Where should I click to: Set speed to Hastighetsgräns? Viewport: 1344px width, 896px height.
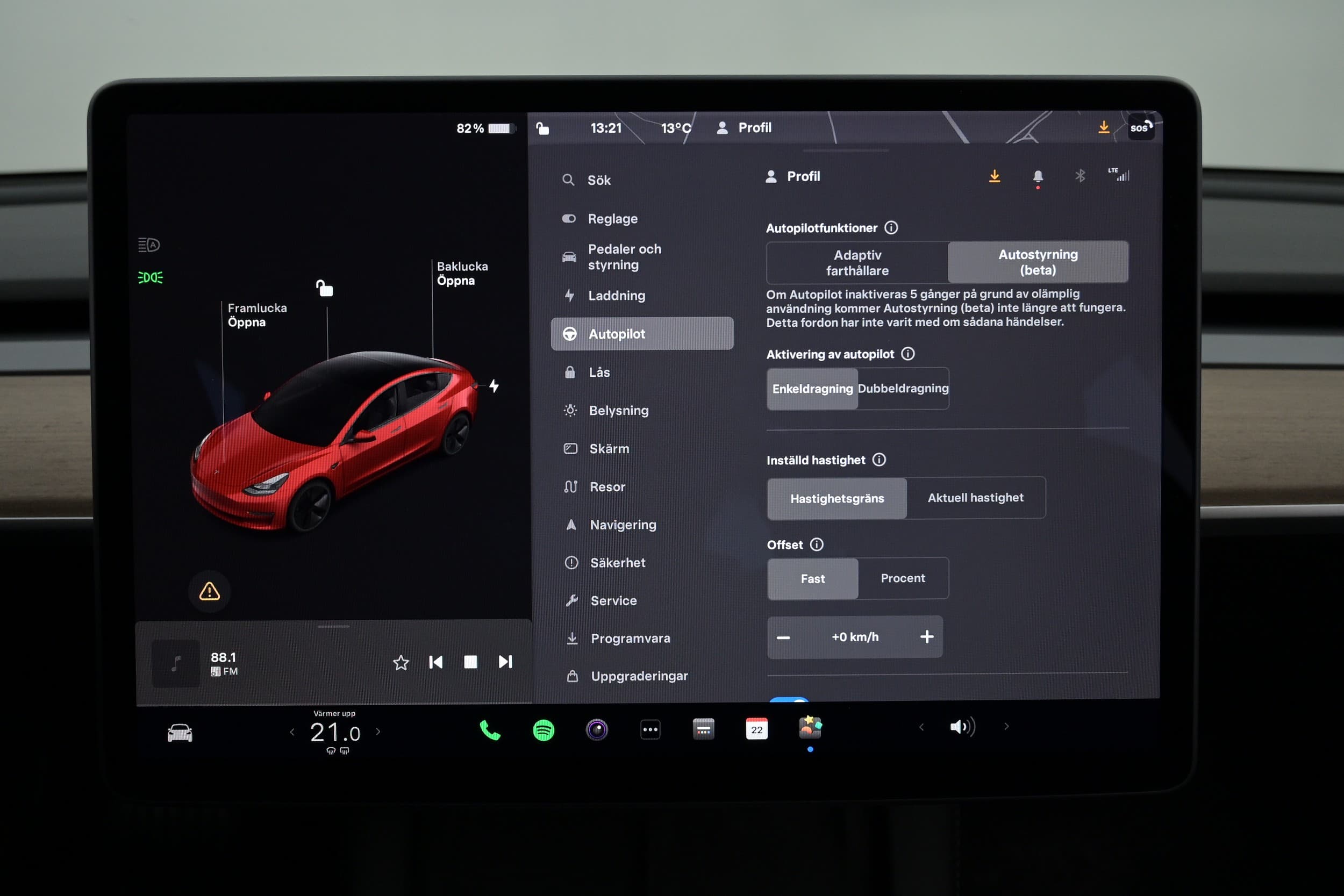(x=837, y=498)
